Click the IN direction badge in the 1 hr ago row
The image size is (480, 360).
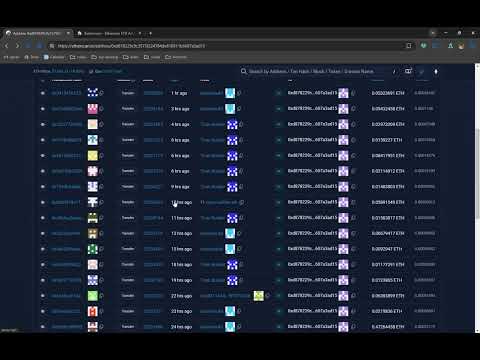coord(278,93)
